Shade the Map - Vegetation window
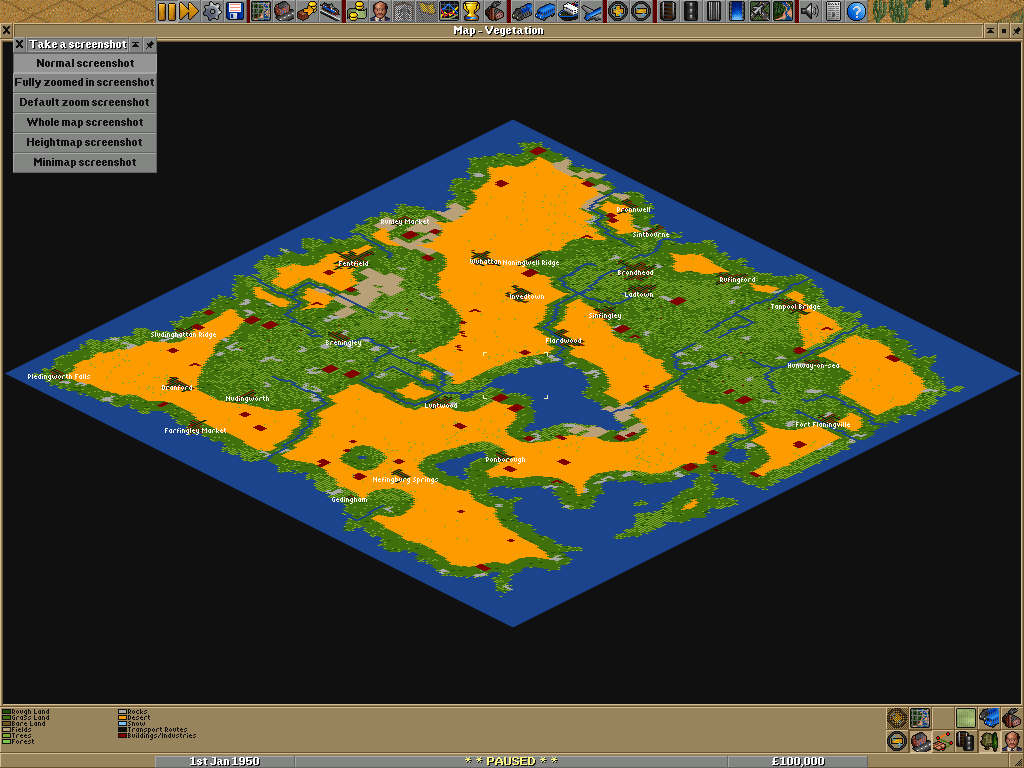Screen dimensions: 1024x768 click(990, 30)
